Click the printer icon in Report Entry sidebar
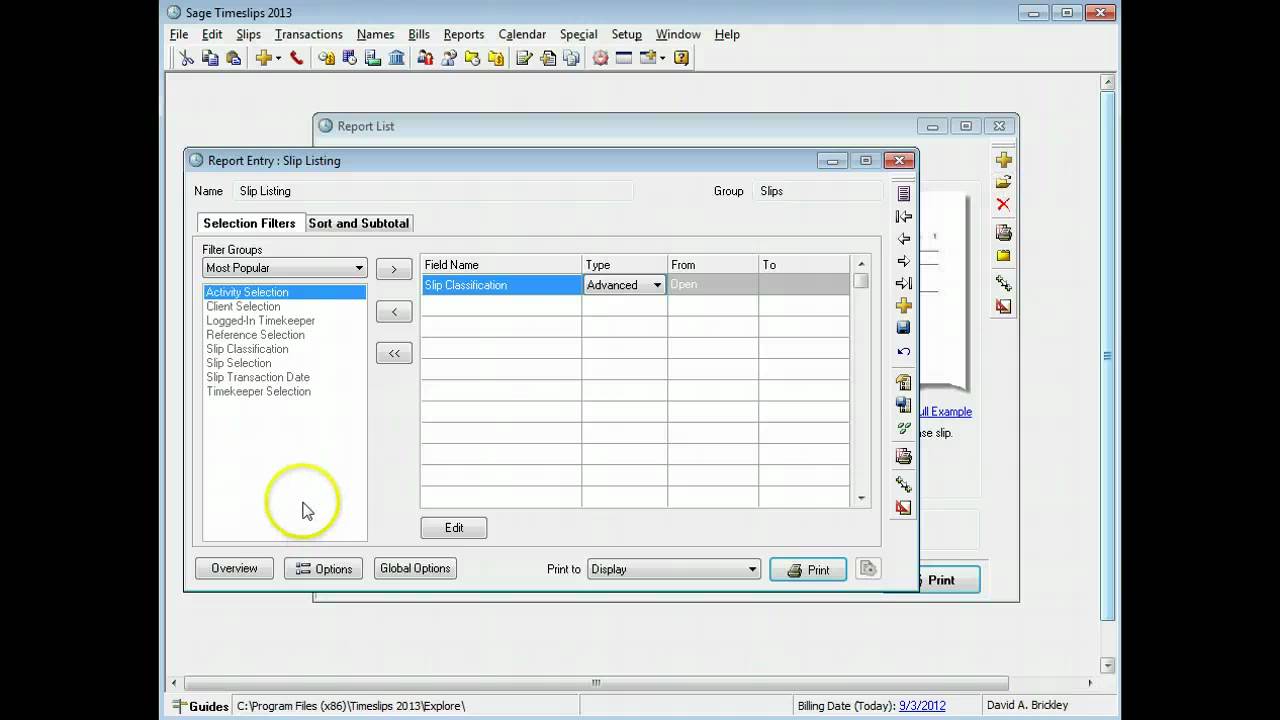 coord(904,457)
